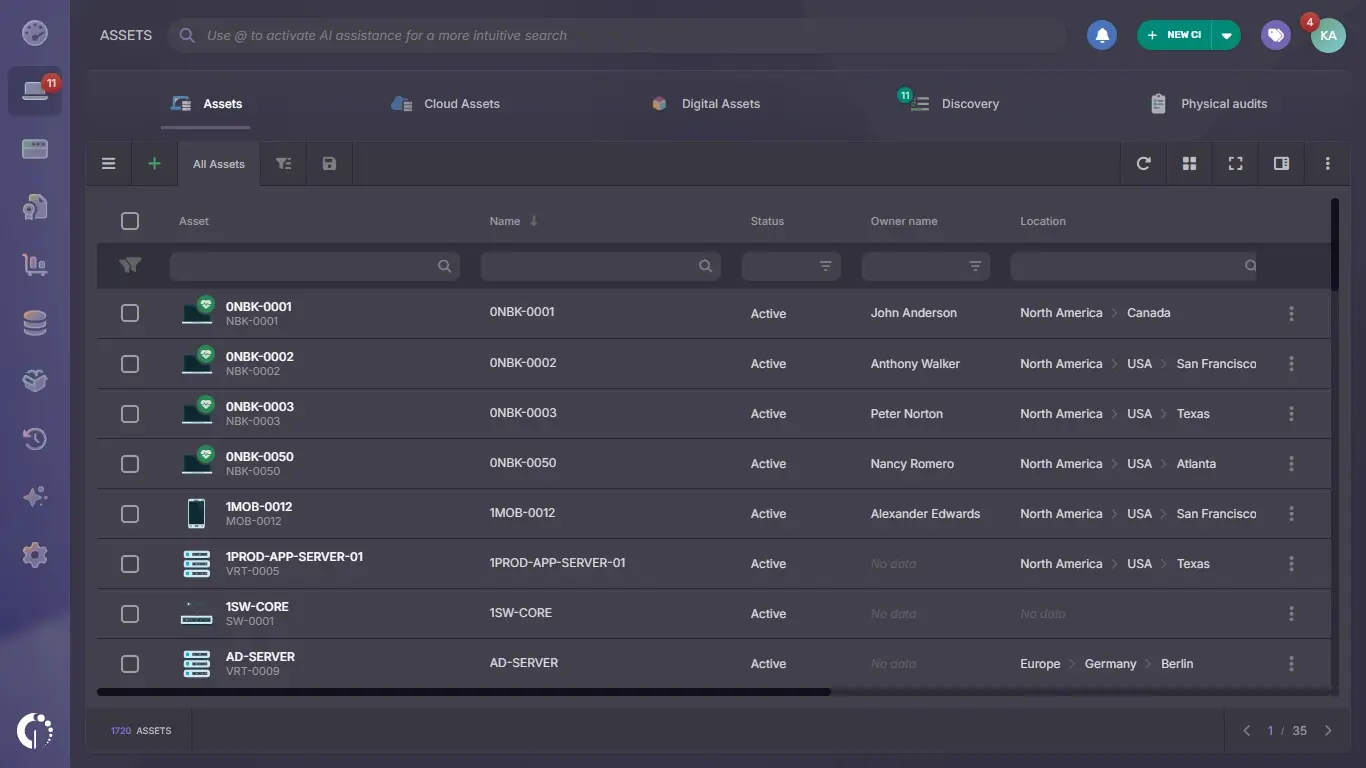Switch to the Cloud Assets tab
The height and width of the screenshot is (768, 1366).
coord(445,103)
